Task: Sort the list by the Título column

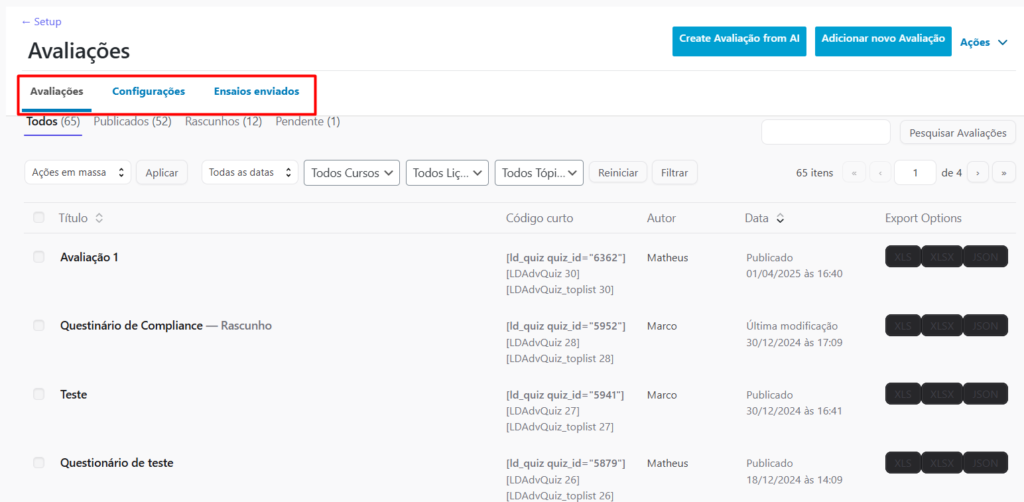Action: pos(78,218)
